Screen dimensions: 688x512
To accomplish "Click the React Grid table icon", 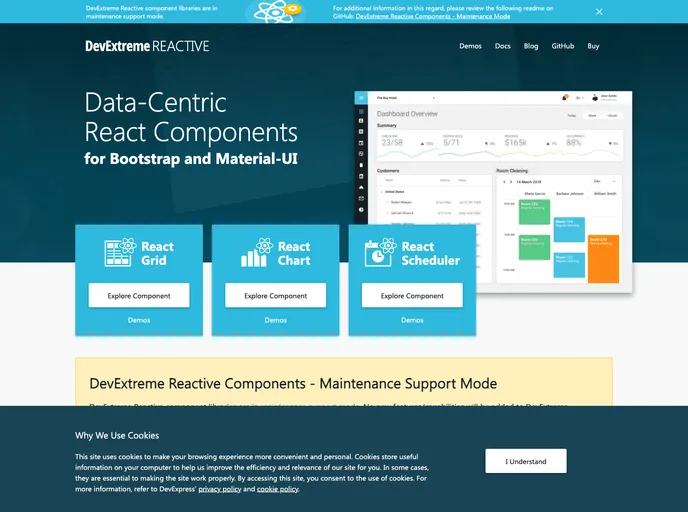I will click(x=120, y=253).
